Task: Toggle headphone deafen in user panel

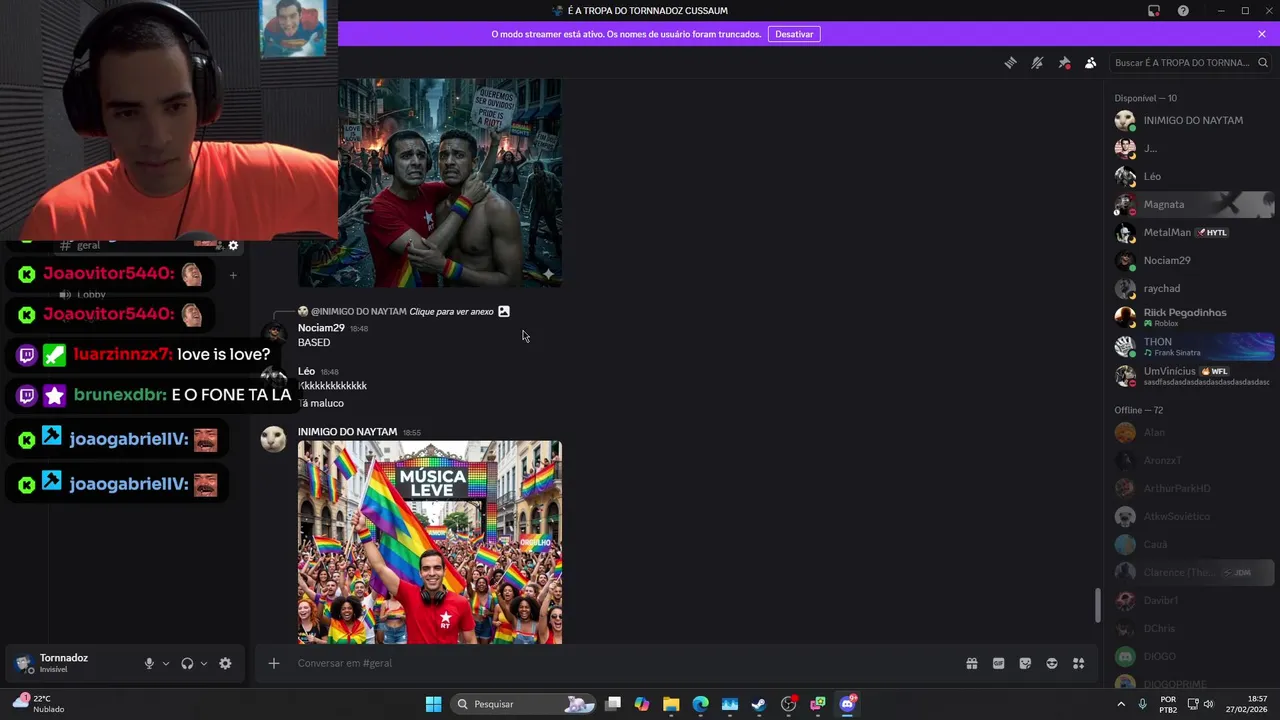Action: click(x=187, y=663)
